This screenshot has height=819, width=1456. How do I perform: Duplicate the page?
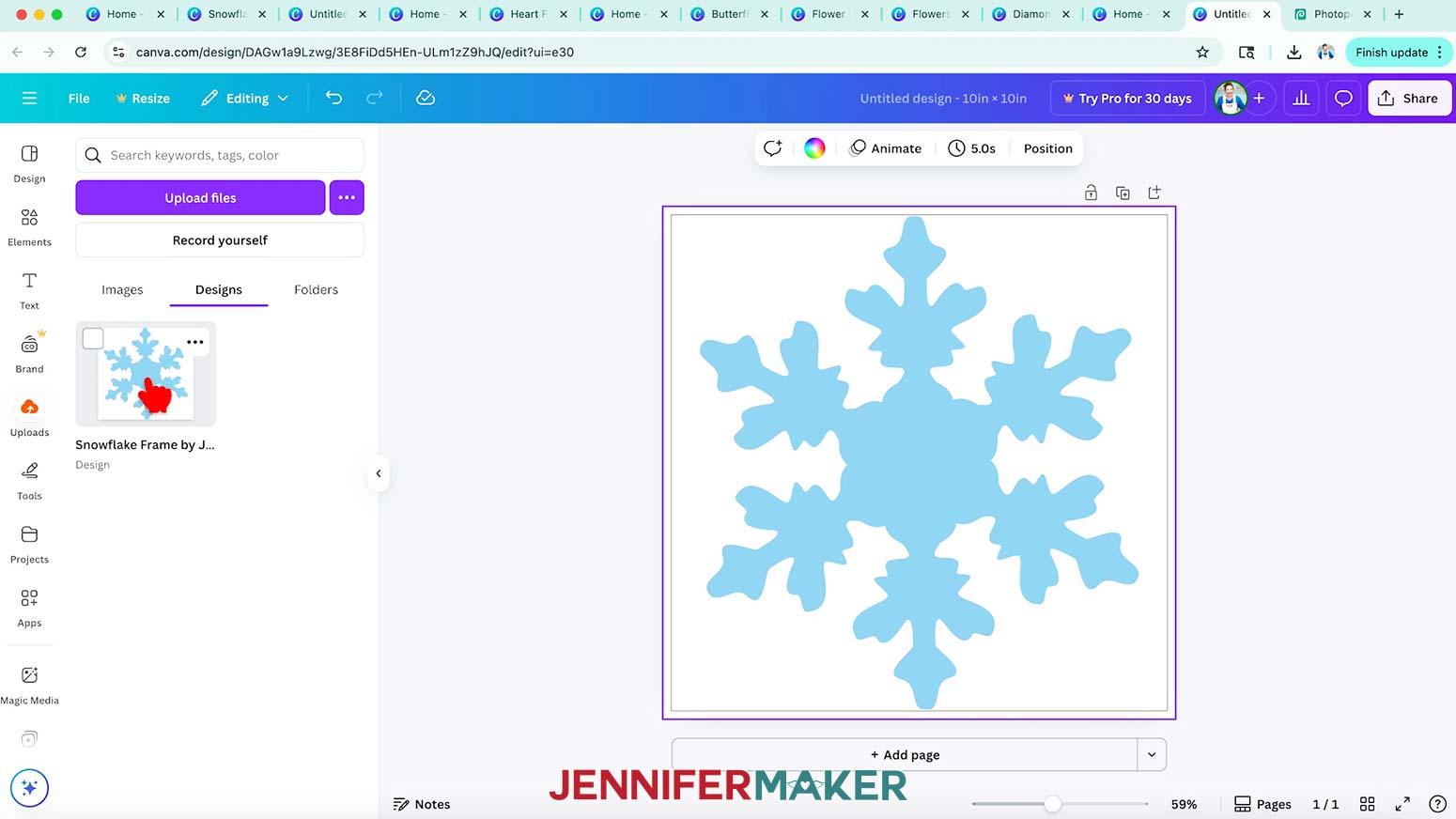1123,193
